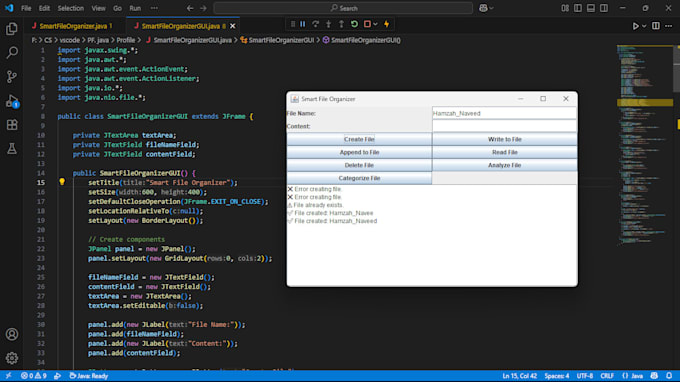
Task: Click the Customize Layout icon
Action: pyautogui.click(x=565, y=8)
